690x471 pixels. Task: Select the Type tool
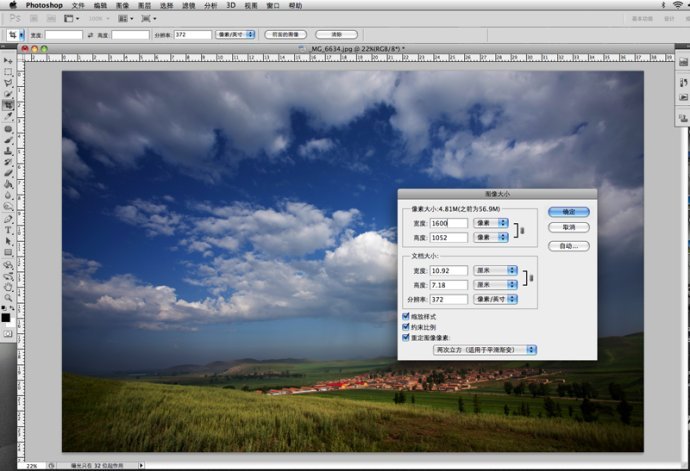click(x=8, y=229)
